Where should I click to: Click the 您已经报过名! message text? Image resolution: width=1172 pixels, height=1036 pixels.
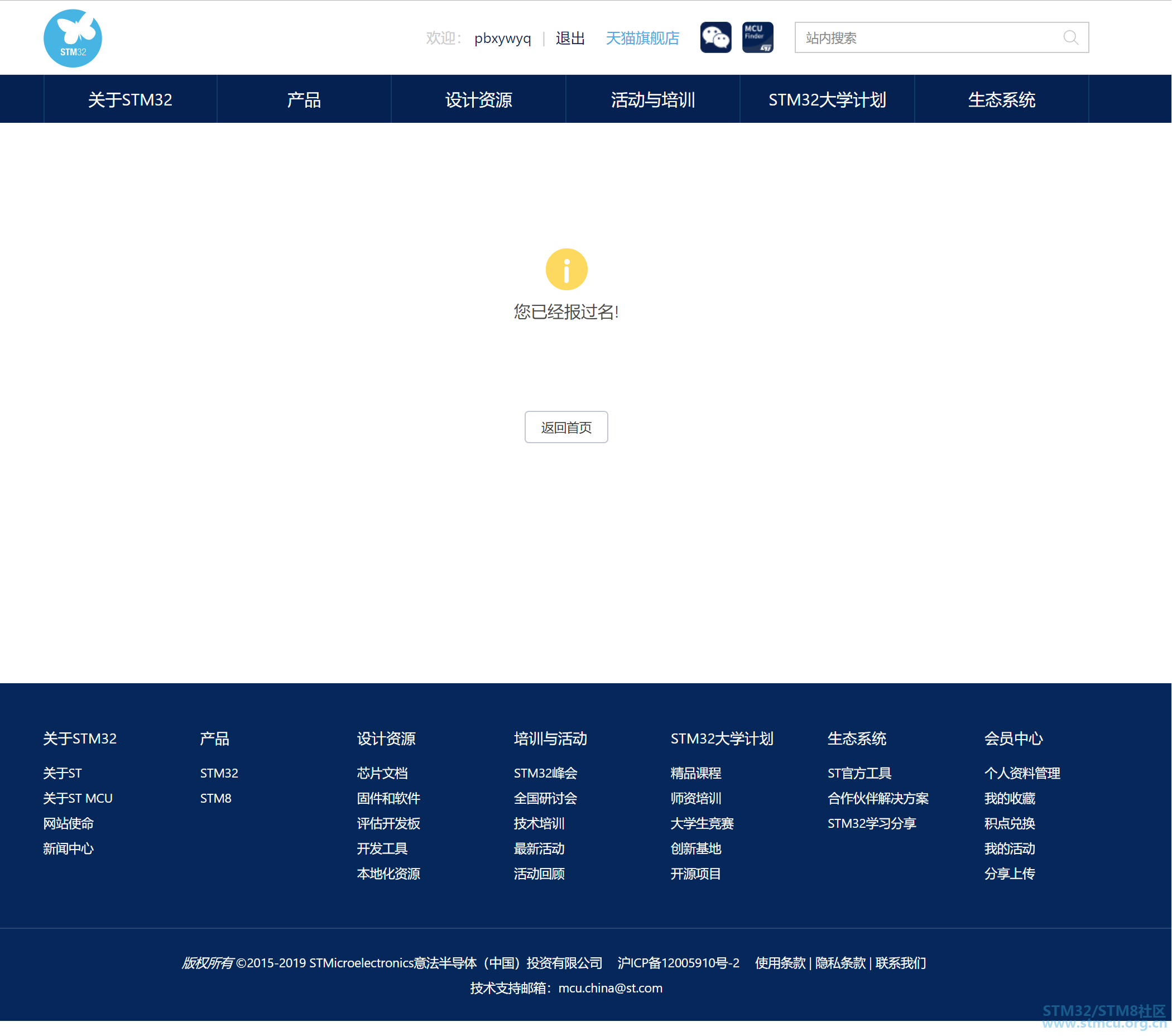[566, 312]
